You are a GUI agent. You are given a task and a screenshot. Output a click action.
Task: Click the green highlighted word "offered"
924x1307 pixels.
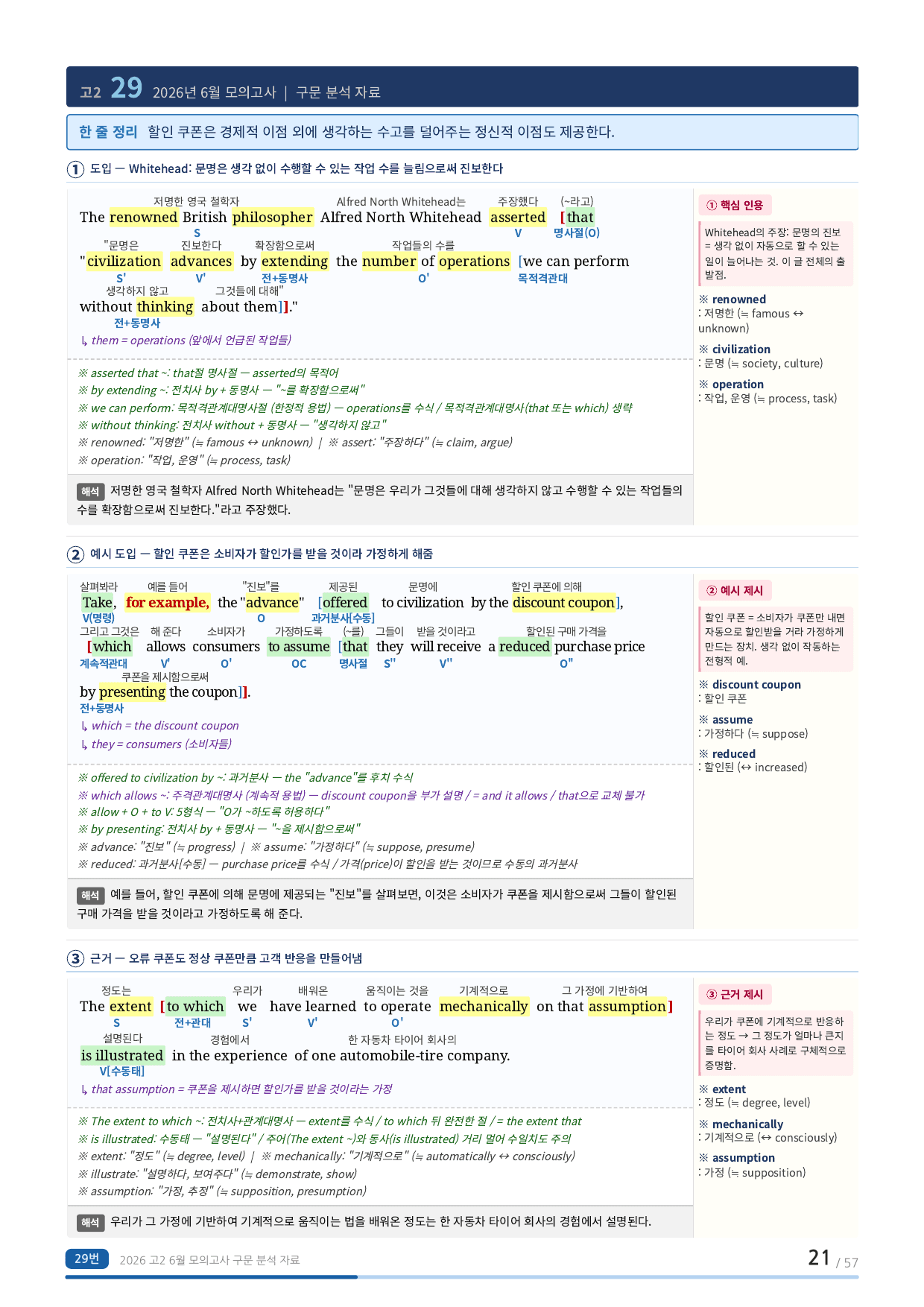click(x=345, y=602)
